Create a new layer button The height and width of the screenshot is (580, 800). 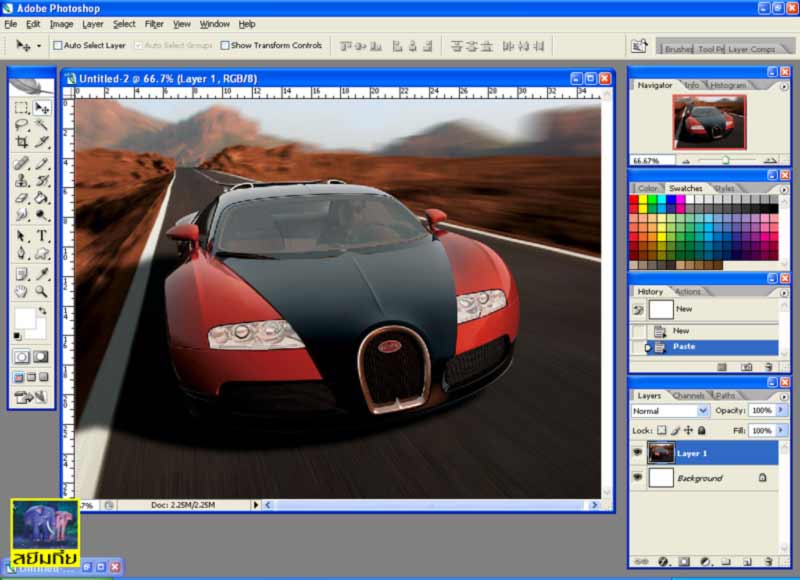pyautogui.click(x=747, y=562)
